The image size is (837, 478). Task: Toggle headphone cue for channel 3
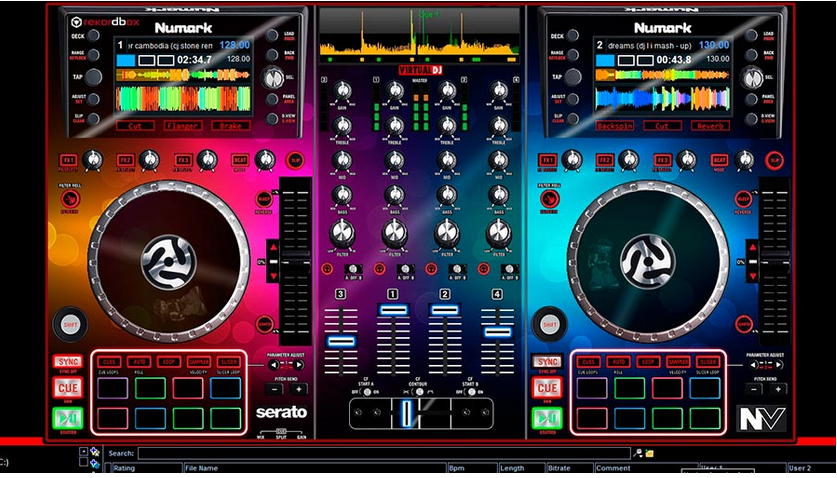pos(327,269)
